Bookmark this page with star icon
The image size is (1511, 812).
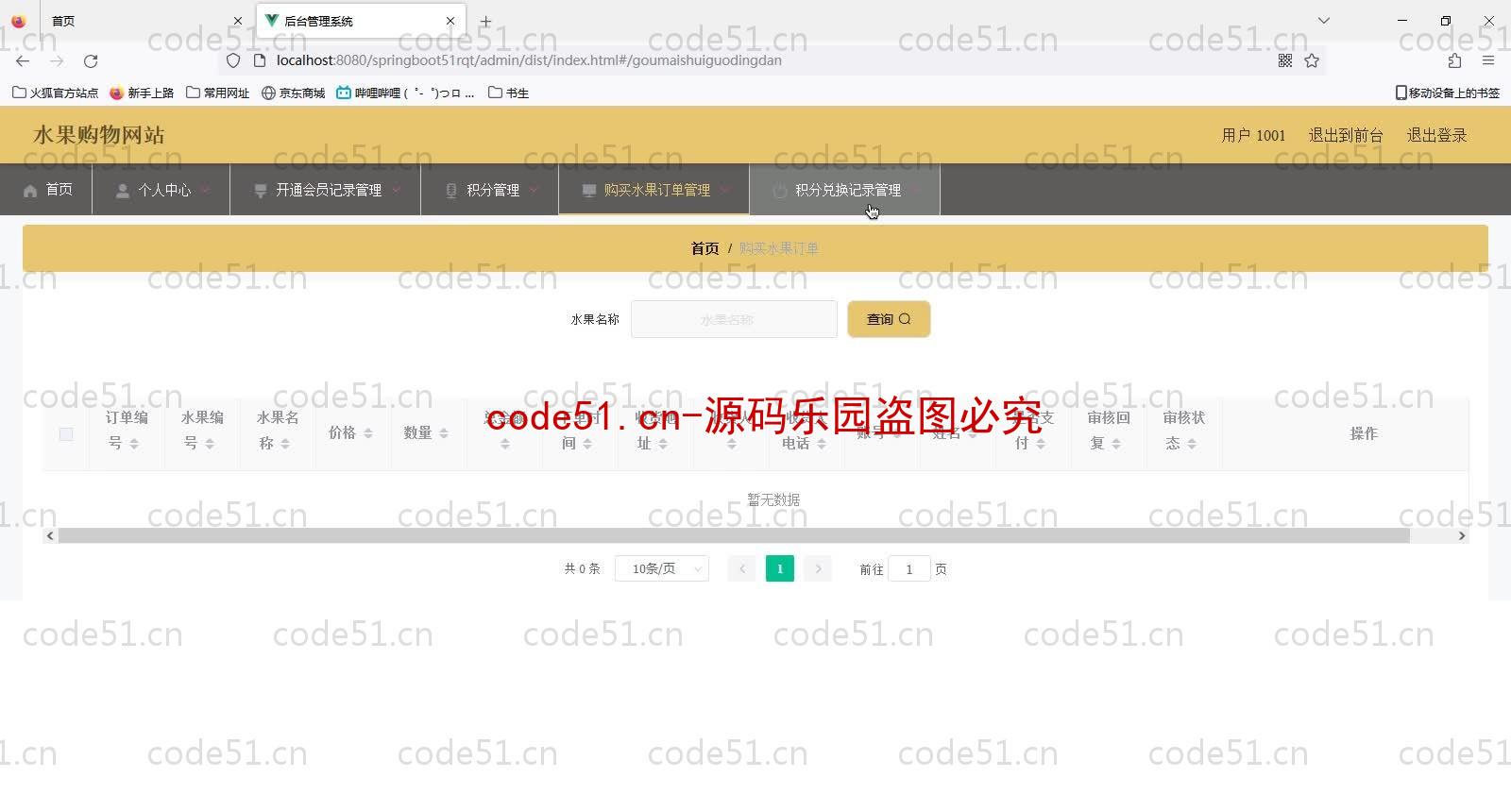(x=1312, y=60)
